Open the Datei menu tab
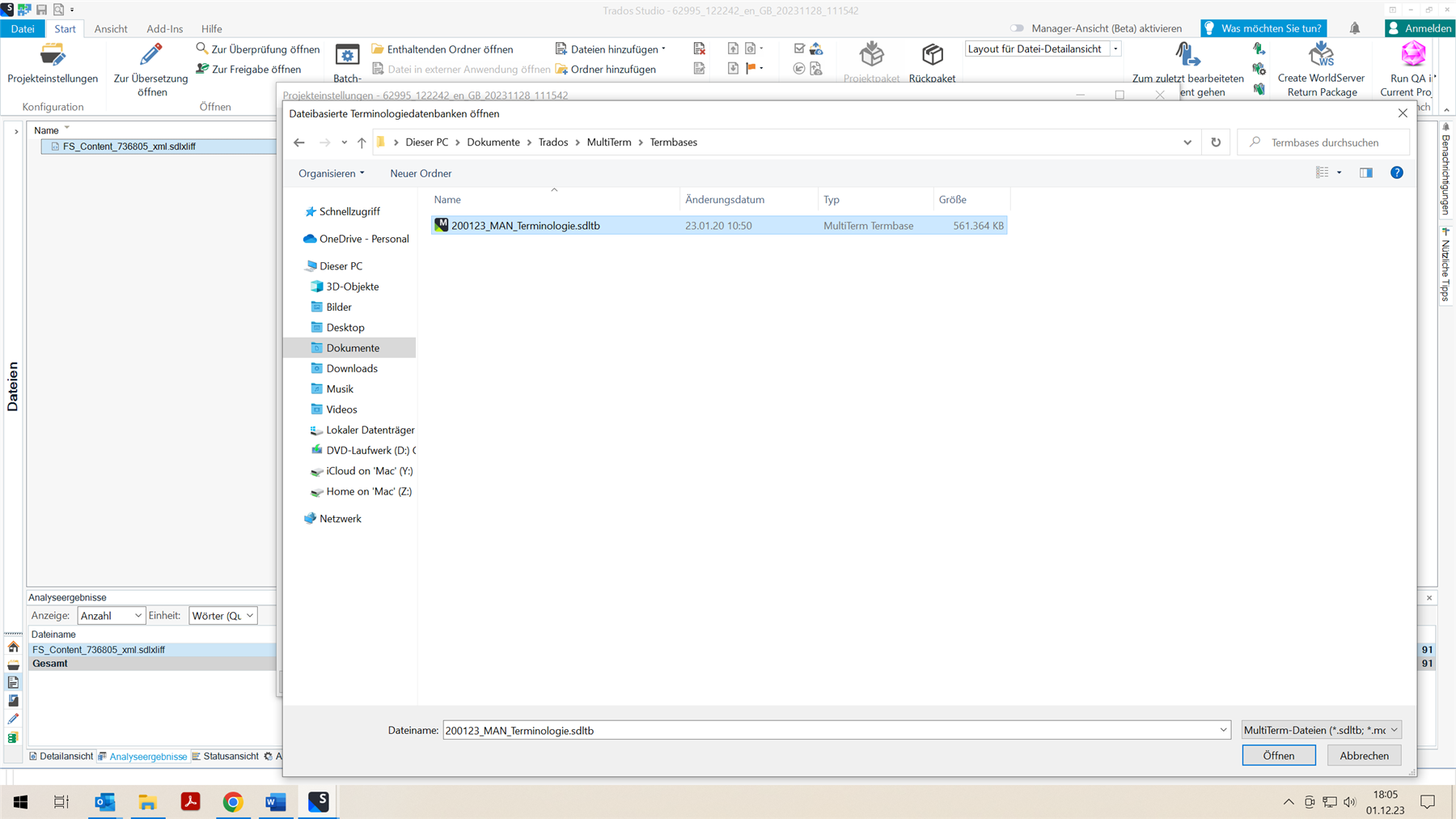The height and width of the screenshot is (819, 1456). 23,28
